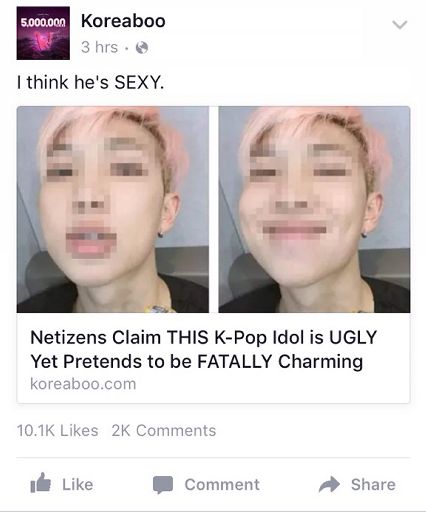Tap the Like button label
This screenshot has width=426, height=512.
[x=78, y=484]
